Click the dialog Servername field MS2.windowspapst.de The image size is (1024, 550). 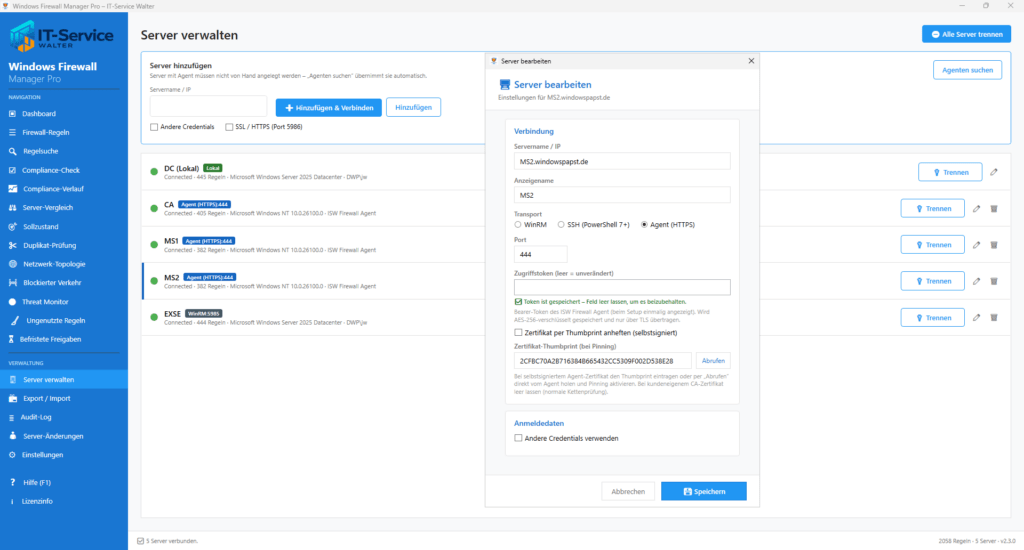[x=622, y=161]
